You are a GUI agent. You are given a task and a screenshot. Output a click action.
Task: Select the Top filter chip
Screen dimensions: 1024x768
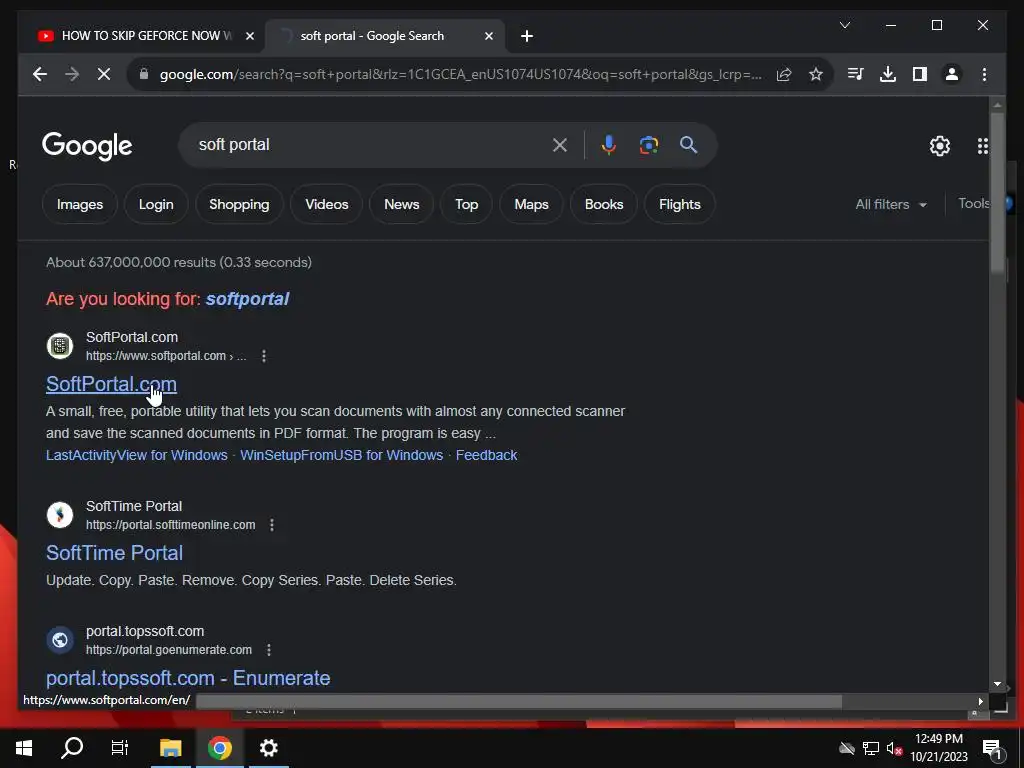point(466,204)
